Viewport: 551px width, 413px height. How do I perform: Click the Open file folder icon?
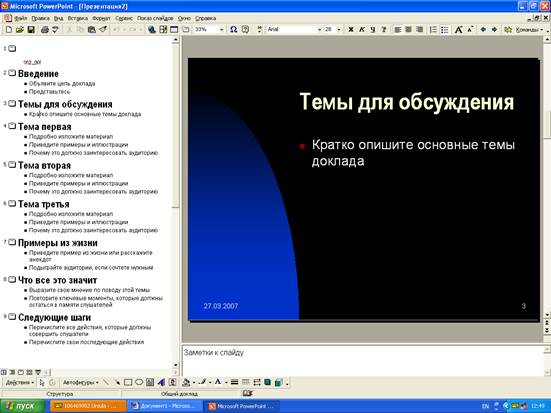point(20,30)
